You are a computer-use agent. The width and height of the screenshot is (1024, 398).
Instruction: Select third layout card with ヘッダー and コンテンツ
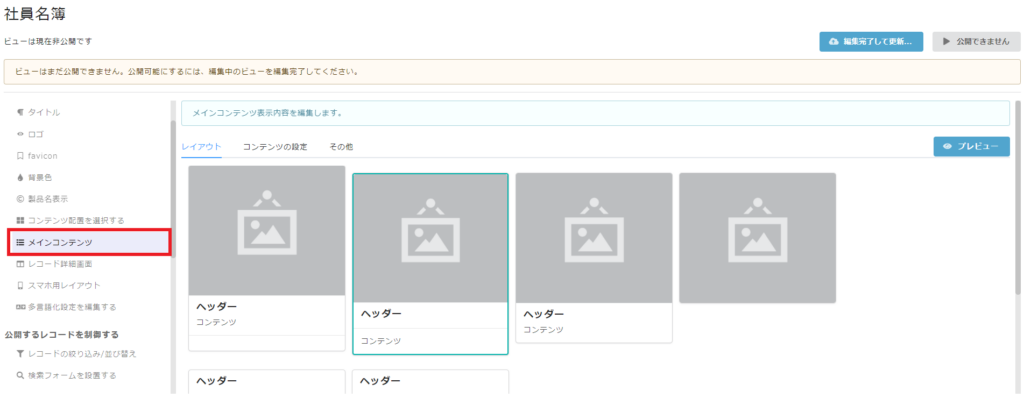pos(594,257)
